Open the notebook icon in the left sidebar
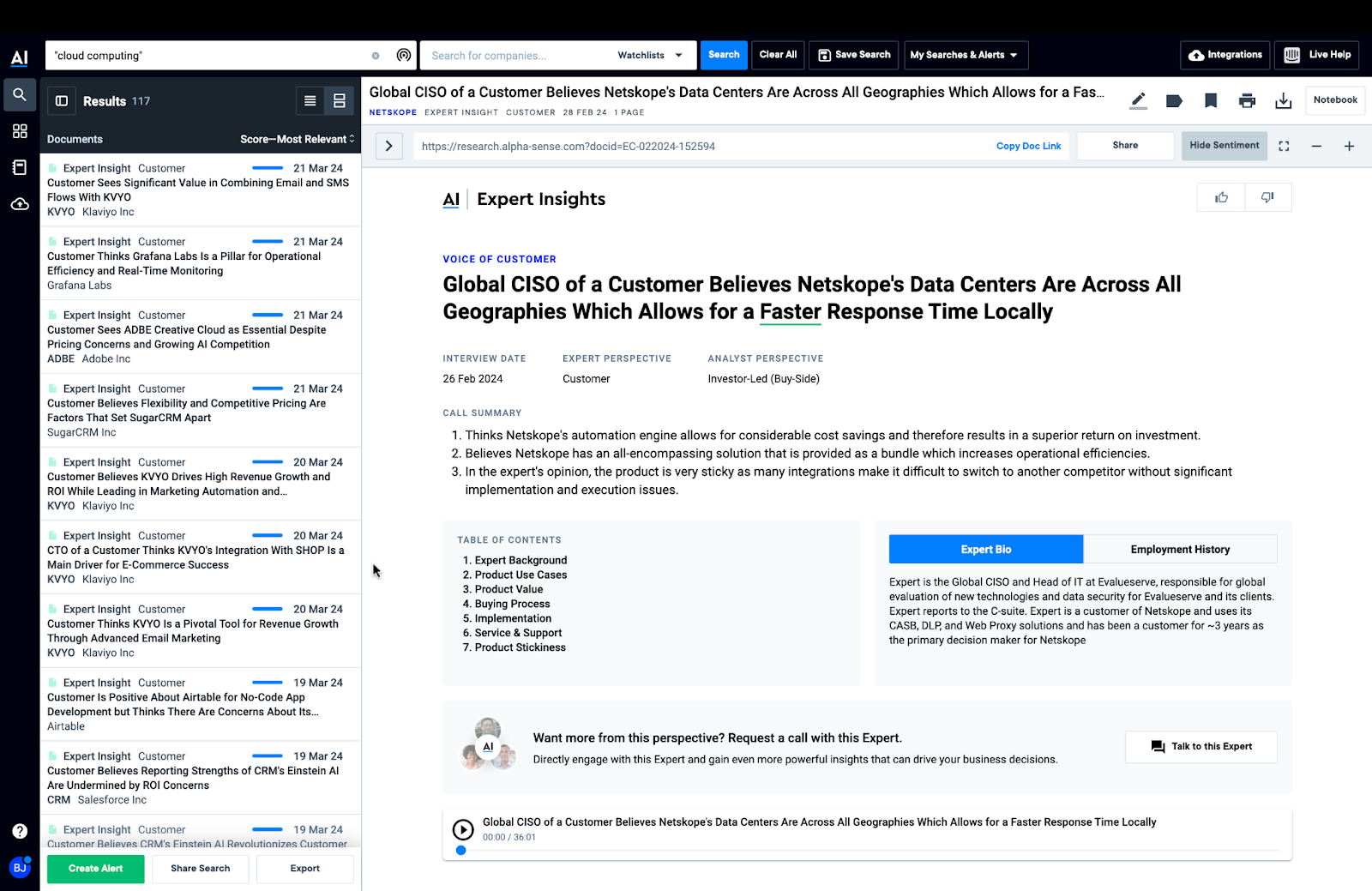Viewport: 1372px width, 891px height. click(x=20, y=167)
